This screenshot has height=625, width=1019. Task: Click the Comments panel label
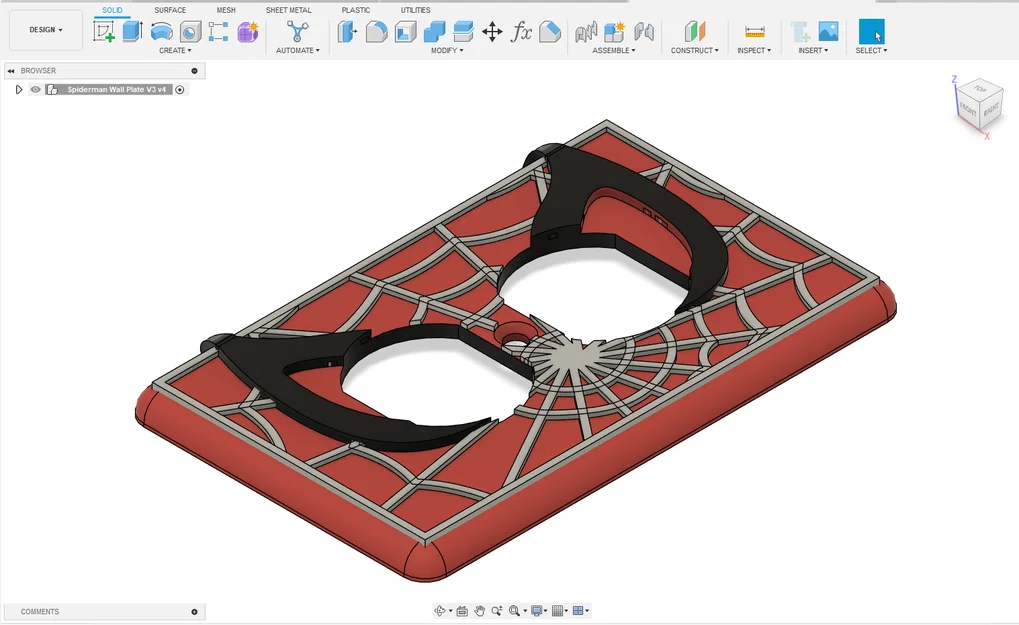pos(40,612)
